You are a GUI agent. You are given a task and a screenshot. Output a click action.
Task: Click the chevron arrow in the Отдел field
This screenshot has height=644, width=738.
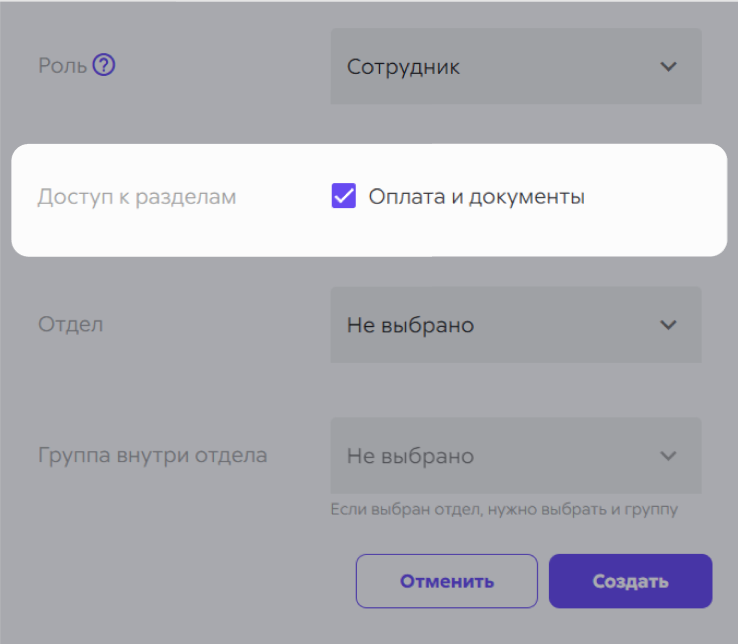click(668, 325)
